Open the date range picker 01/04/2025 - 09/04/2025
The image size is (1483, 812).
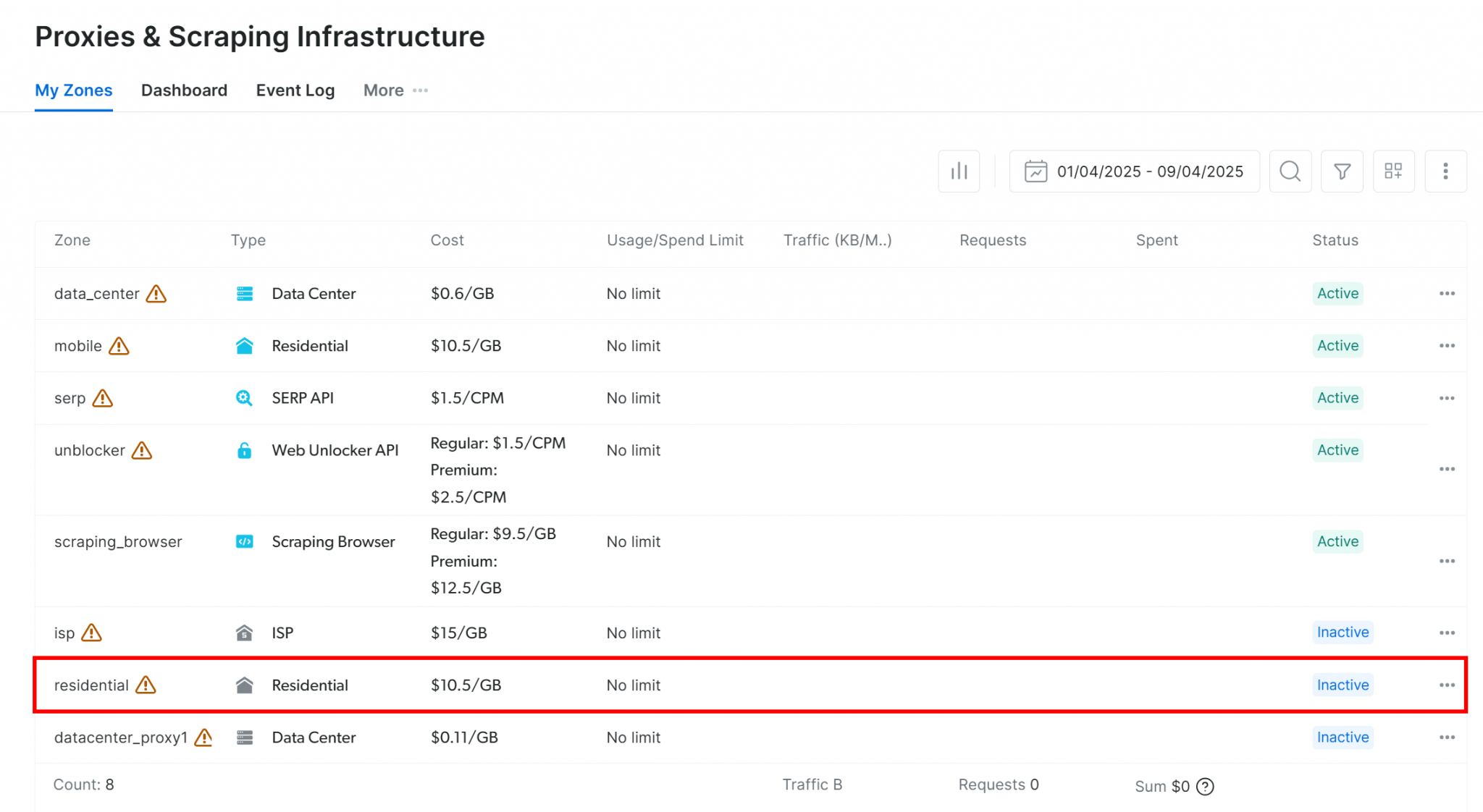pyautogui.click(x=1133, y=172)
